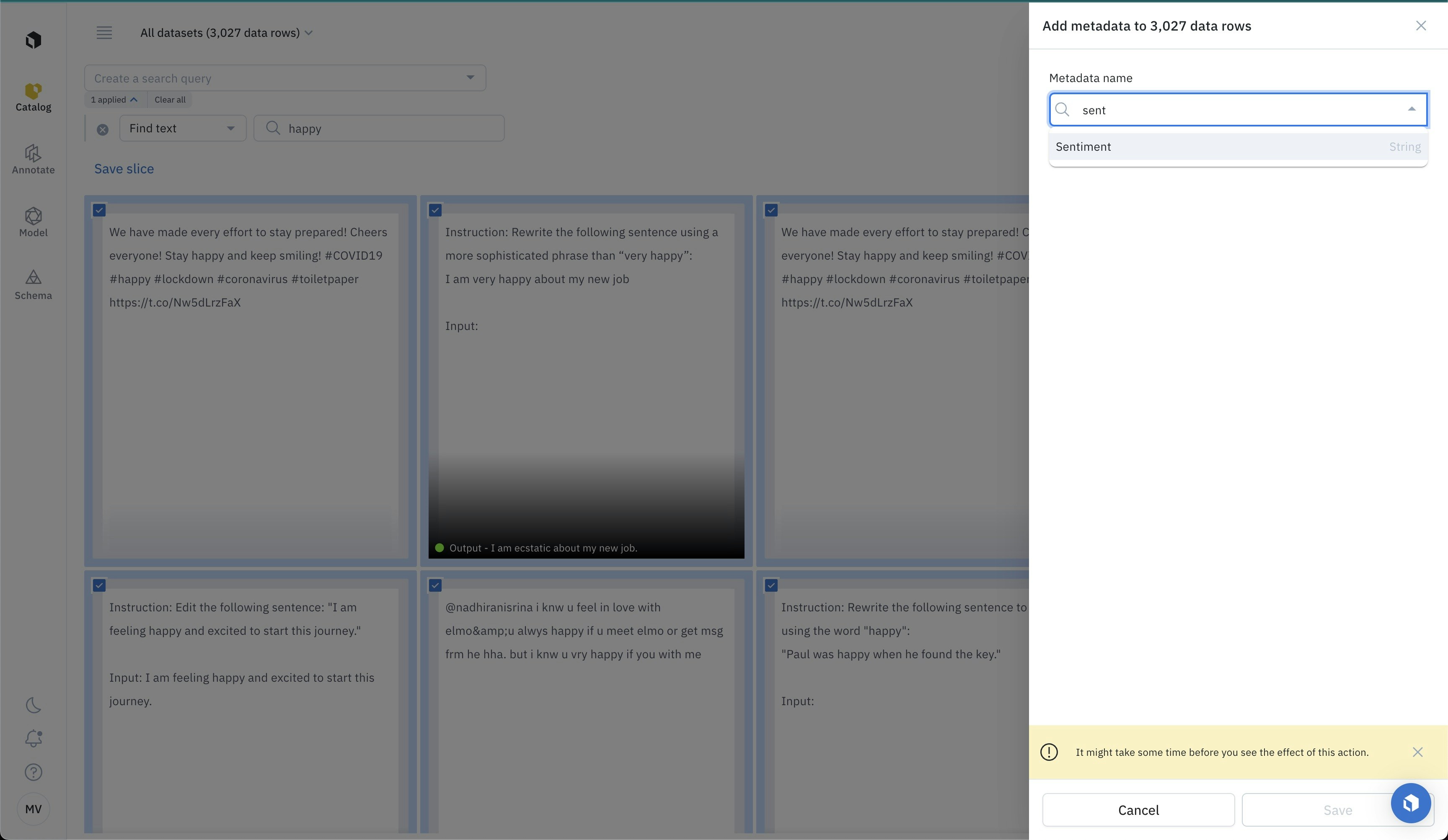Open the hamburger menu icon
The width and height of the screenshot is (1448, 840).
click(104, 33)
